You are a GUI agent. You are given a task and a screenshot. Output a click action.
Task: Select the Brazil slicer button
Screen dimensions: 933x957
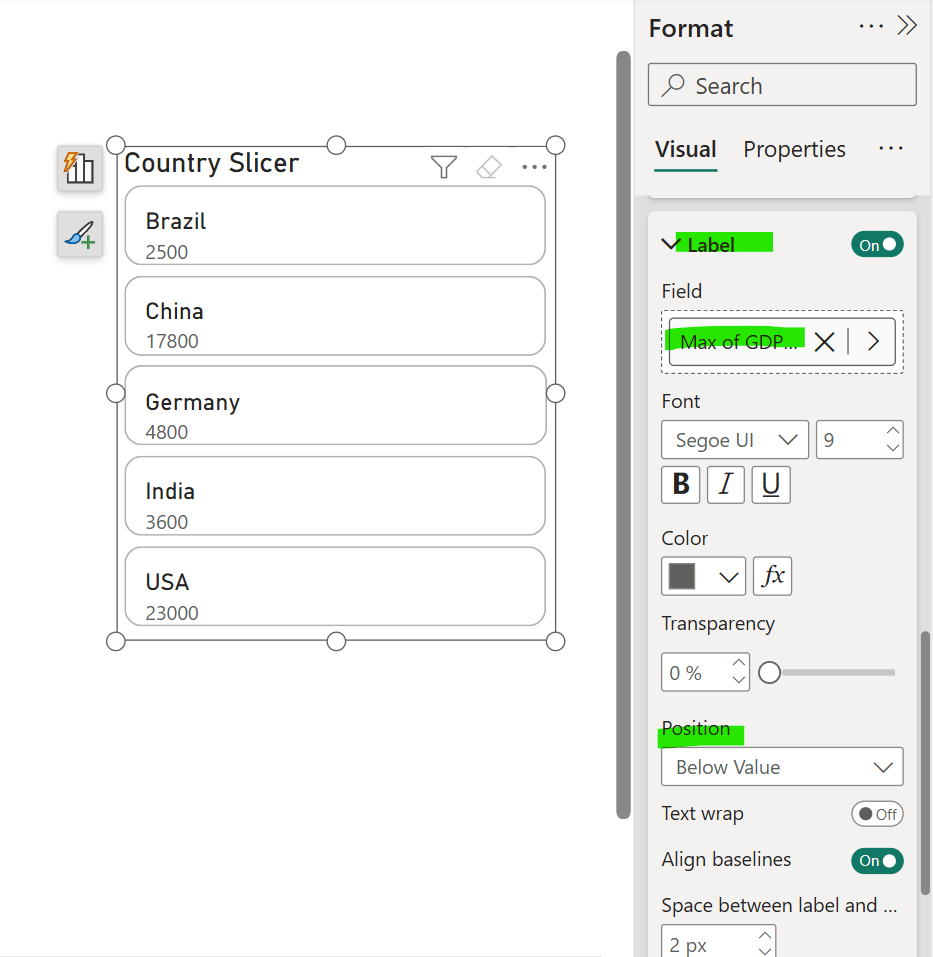tap(335, 225)
